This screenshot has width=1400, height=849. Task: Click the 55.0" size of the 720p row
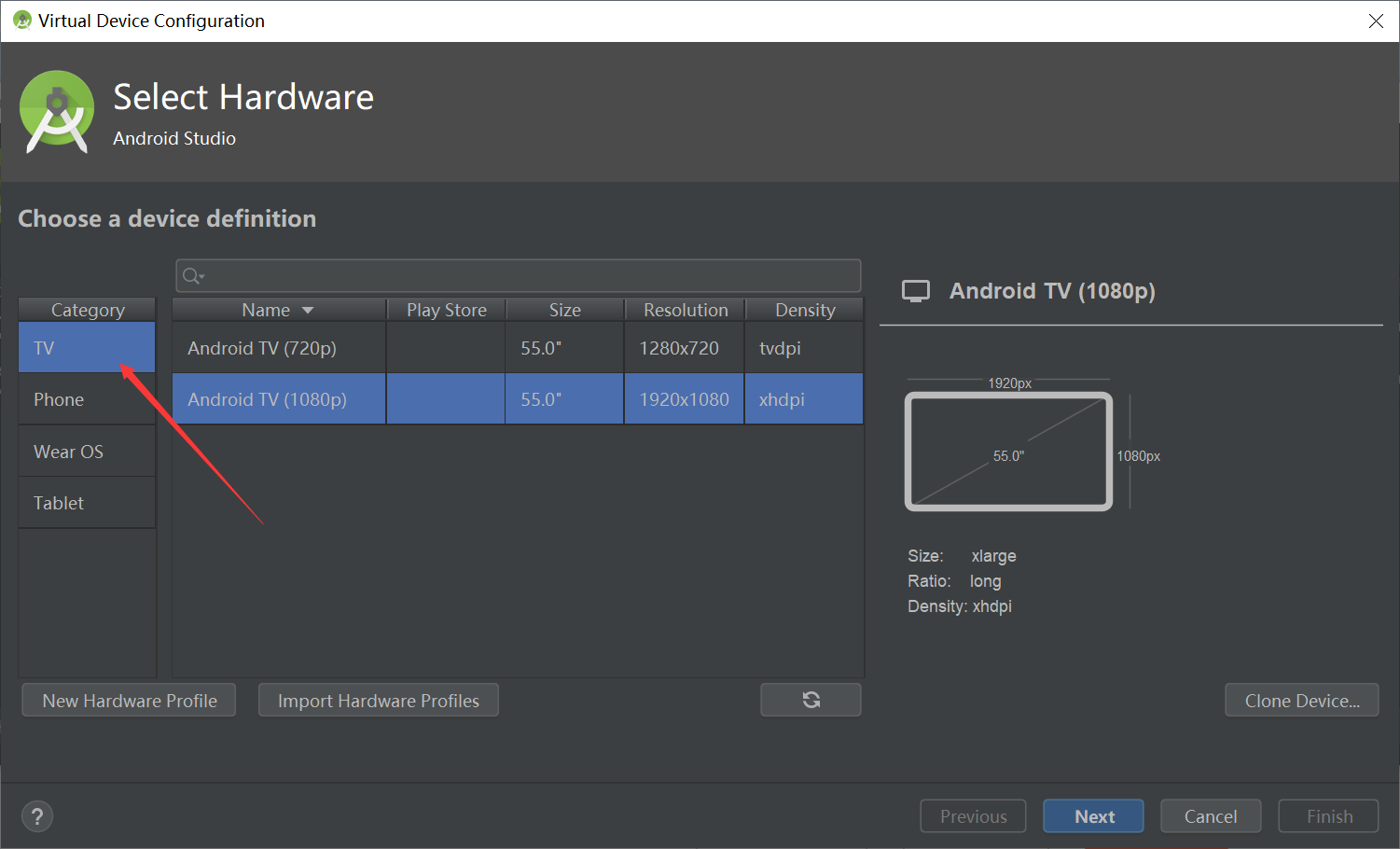point(564,348)
